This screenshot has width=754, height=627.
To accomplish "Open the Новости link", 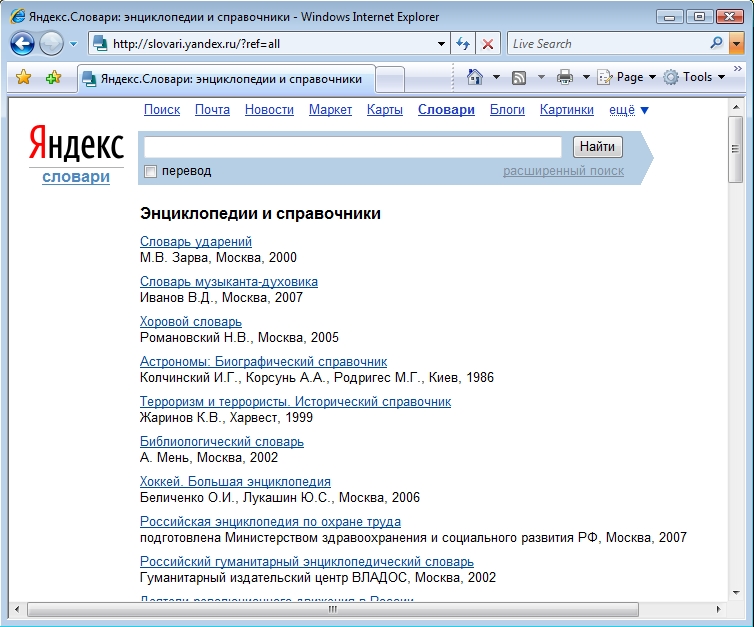I will 269,110.
